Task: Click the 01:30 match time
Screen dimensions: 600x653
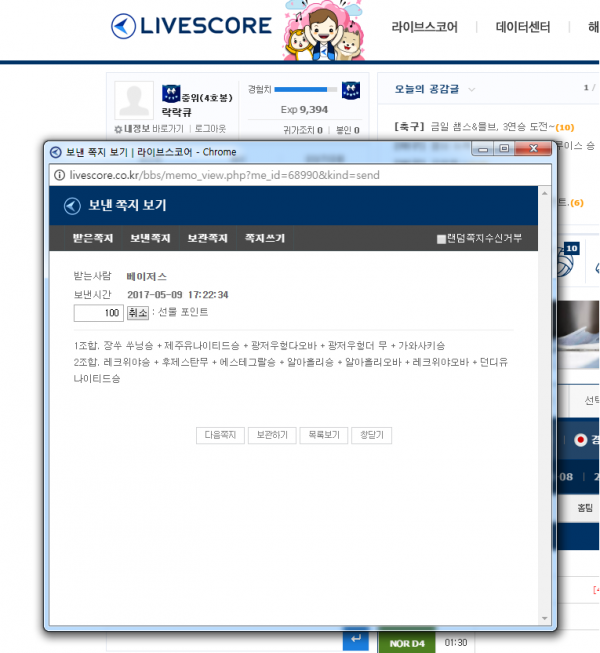Action: [456, 643]
